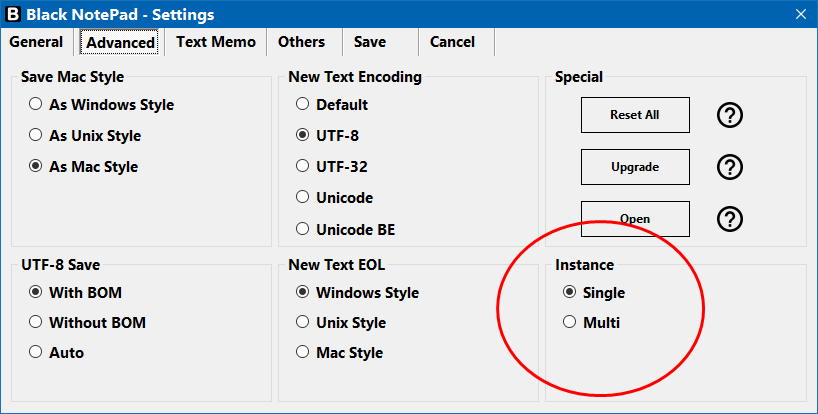Select Auto under UTF-8 Save
Viewport: 818px width, 414px height.
[x=57, y=353]
